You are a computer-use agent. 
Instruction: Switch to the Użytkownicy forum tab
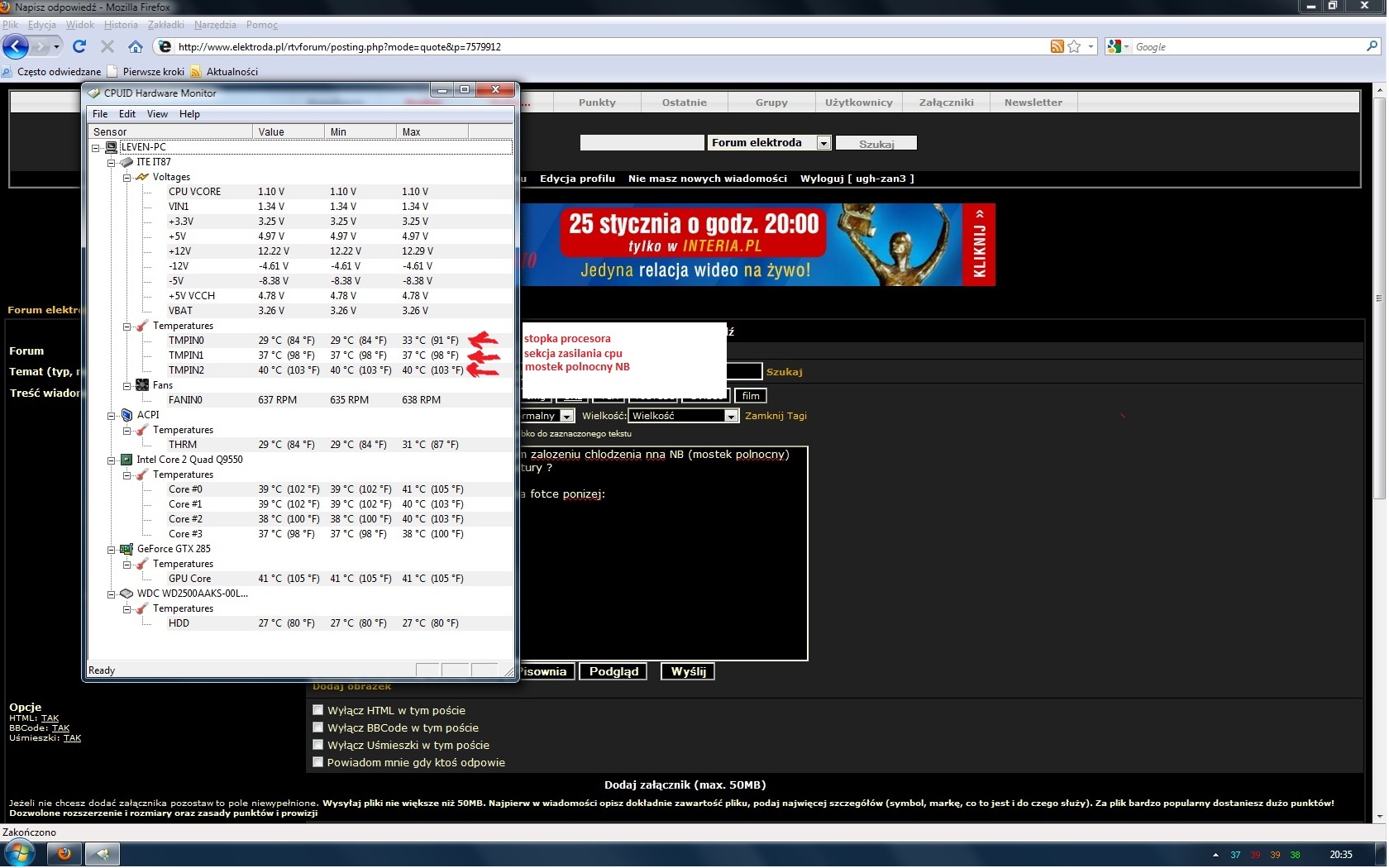pos(858,103)
